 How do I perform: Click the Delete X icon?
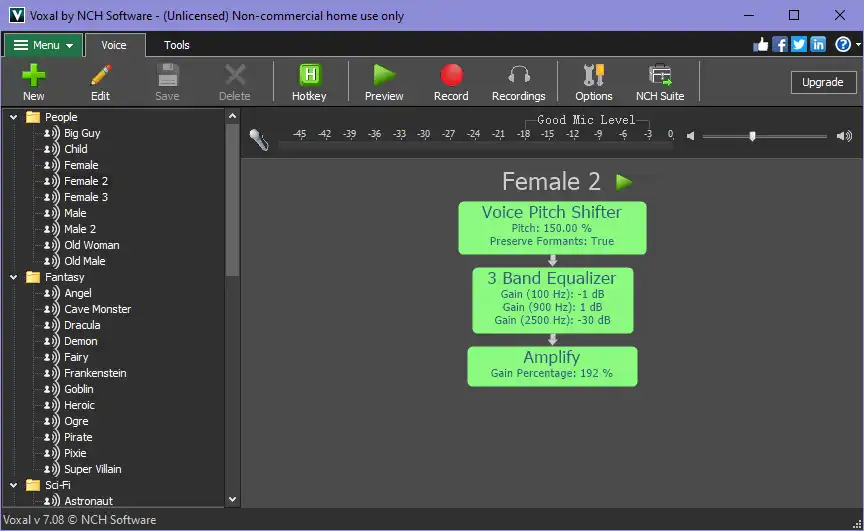[235, 75]
